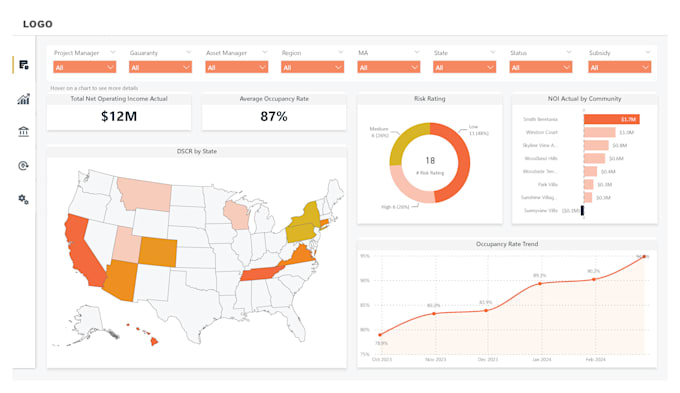This screenshot has height=393, width=680.
Task: Select New York on the DSCR map
Action: click(x=309, y=215)
